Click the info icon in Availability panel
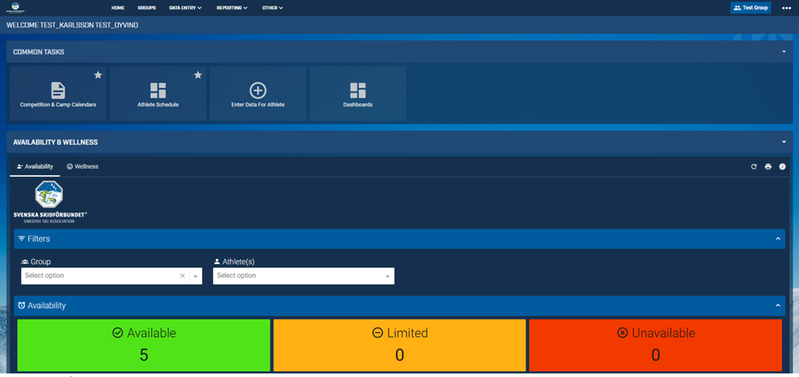This screenshot has height=377, width=799. tap(782, 167)
